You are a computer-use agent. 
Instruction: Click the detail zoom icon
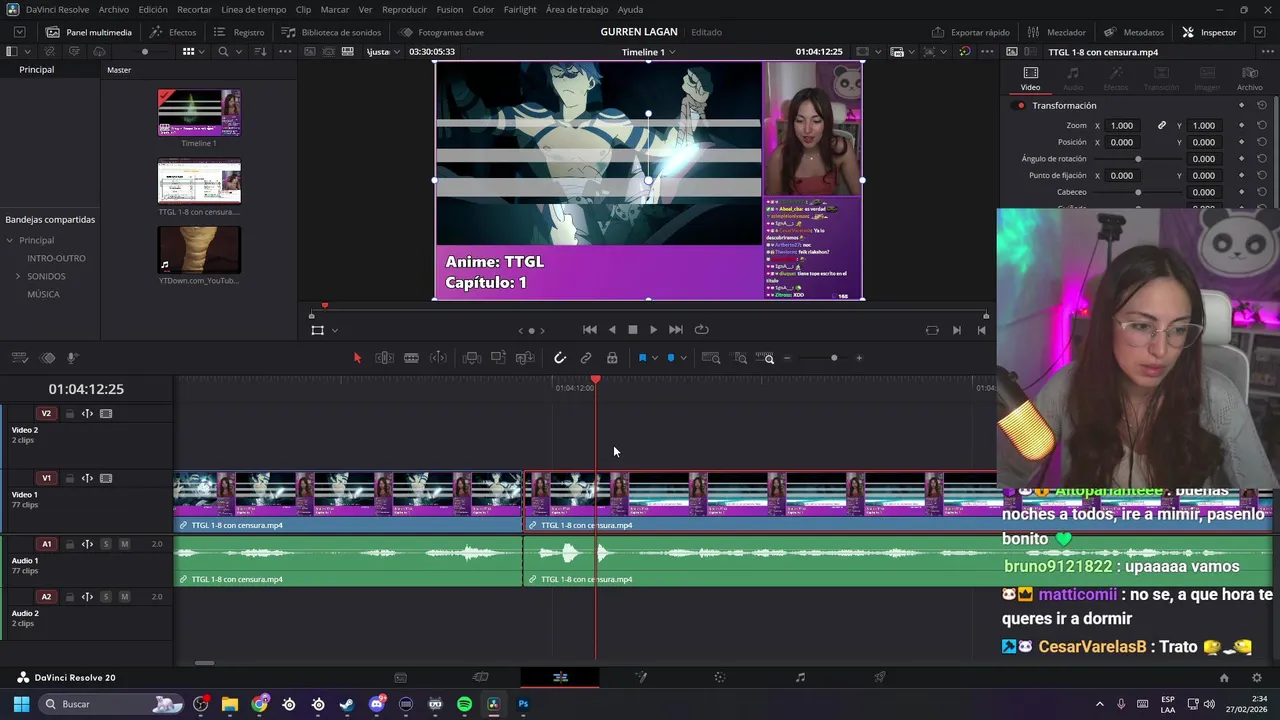pos(740,358)
